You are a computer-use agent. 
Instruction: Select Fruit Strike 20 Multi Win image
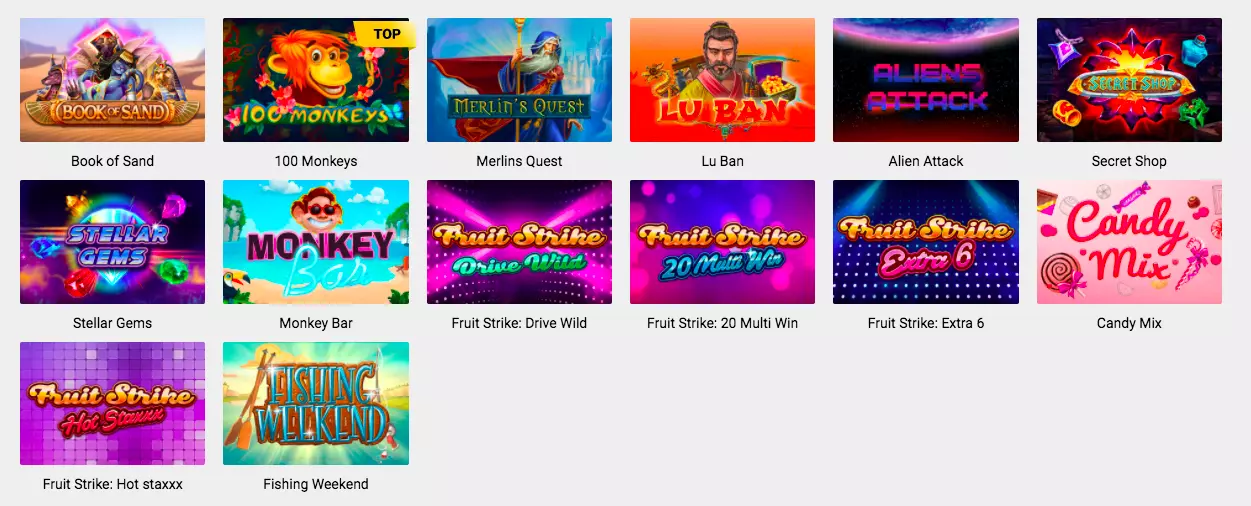click(x=722, y=242)
